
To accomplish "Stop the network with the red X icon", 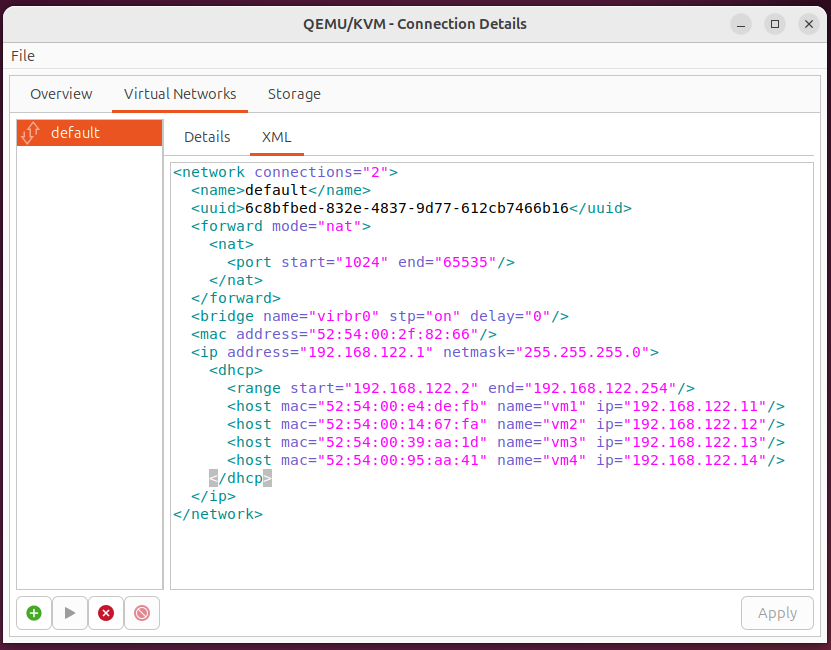I will coord(106,613).
